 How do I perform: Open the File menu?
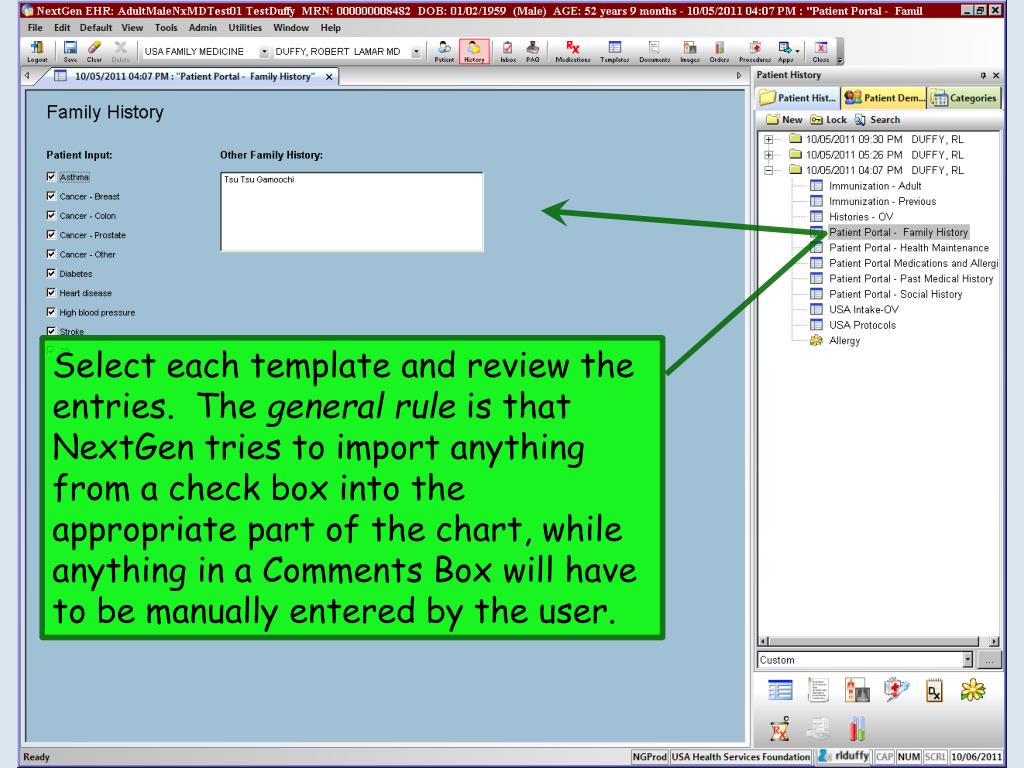point(35,27)
